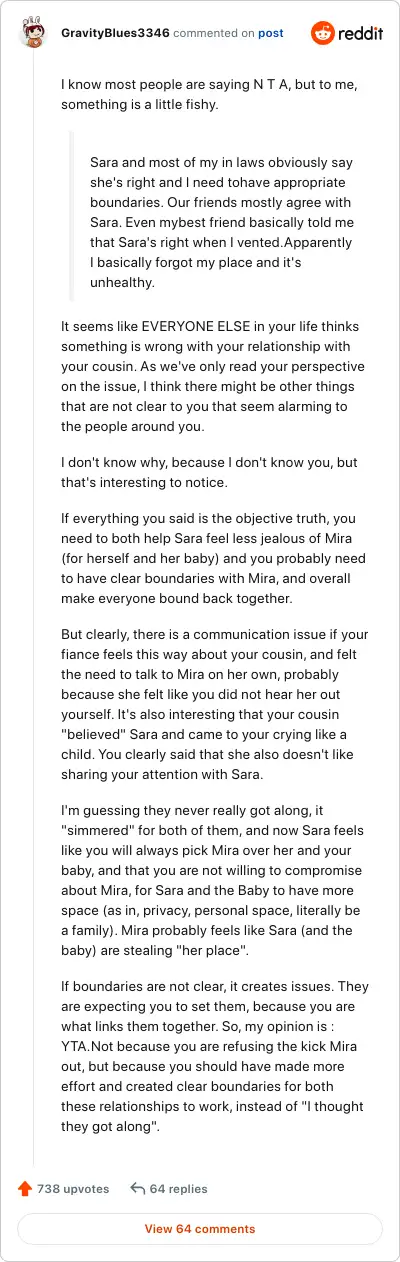Image resolution: width=400 pixels, height=1262 pixels.
Task: Click the "738 upvotes" count label
Action: tap(73, 1189)
